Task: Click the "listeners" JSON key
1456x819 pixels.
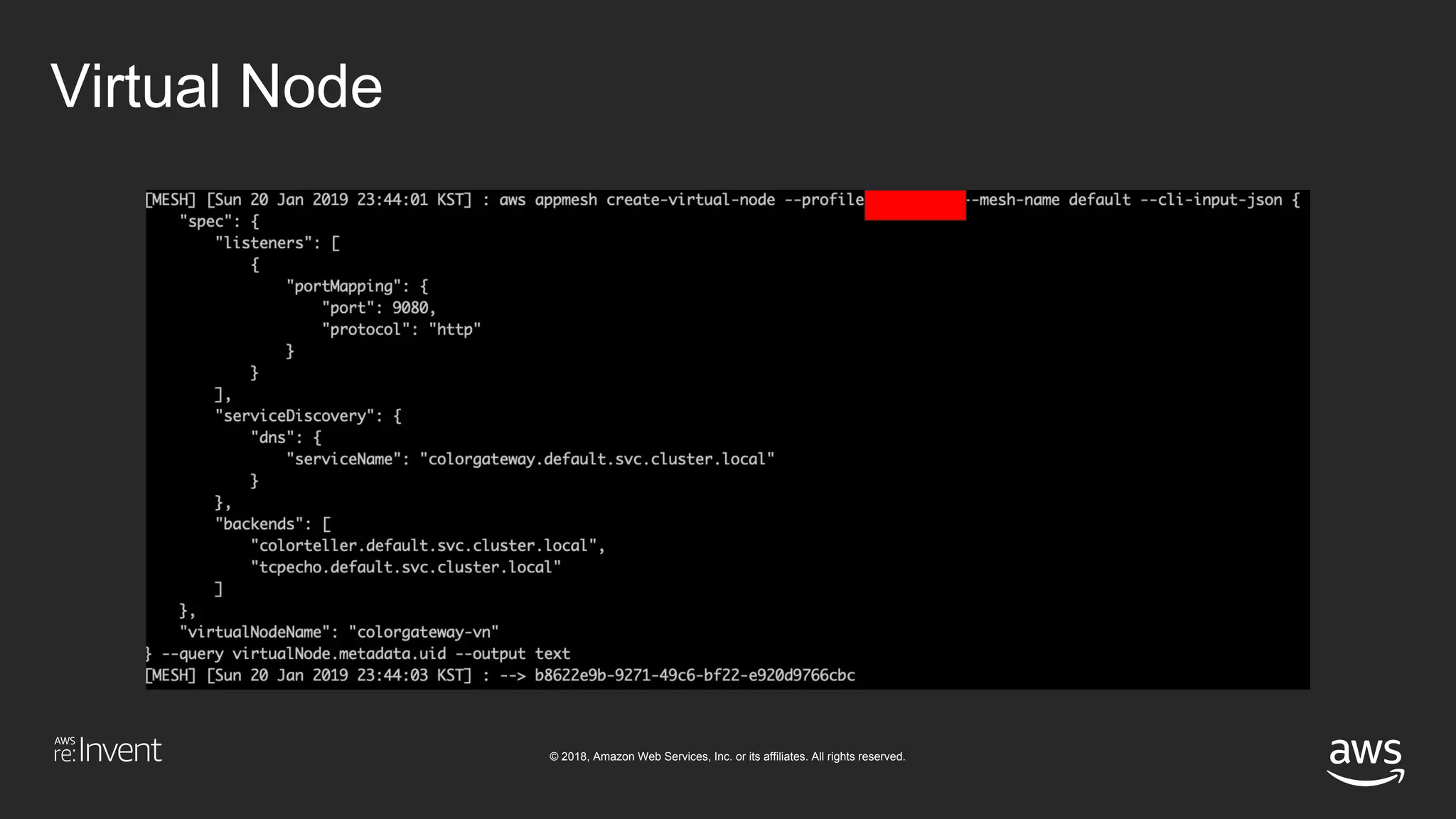Action: pos(264,243)
